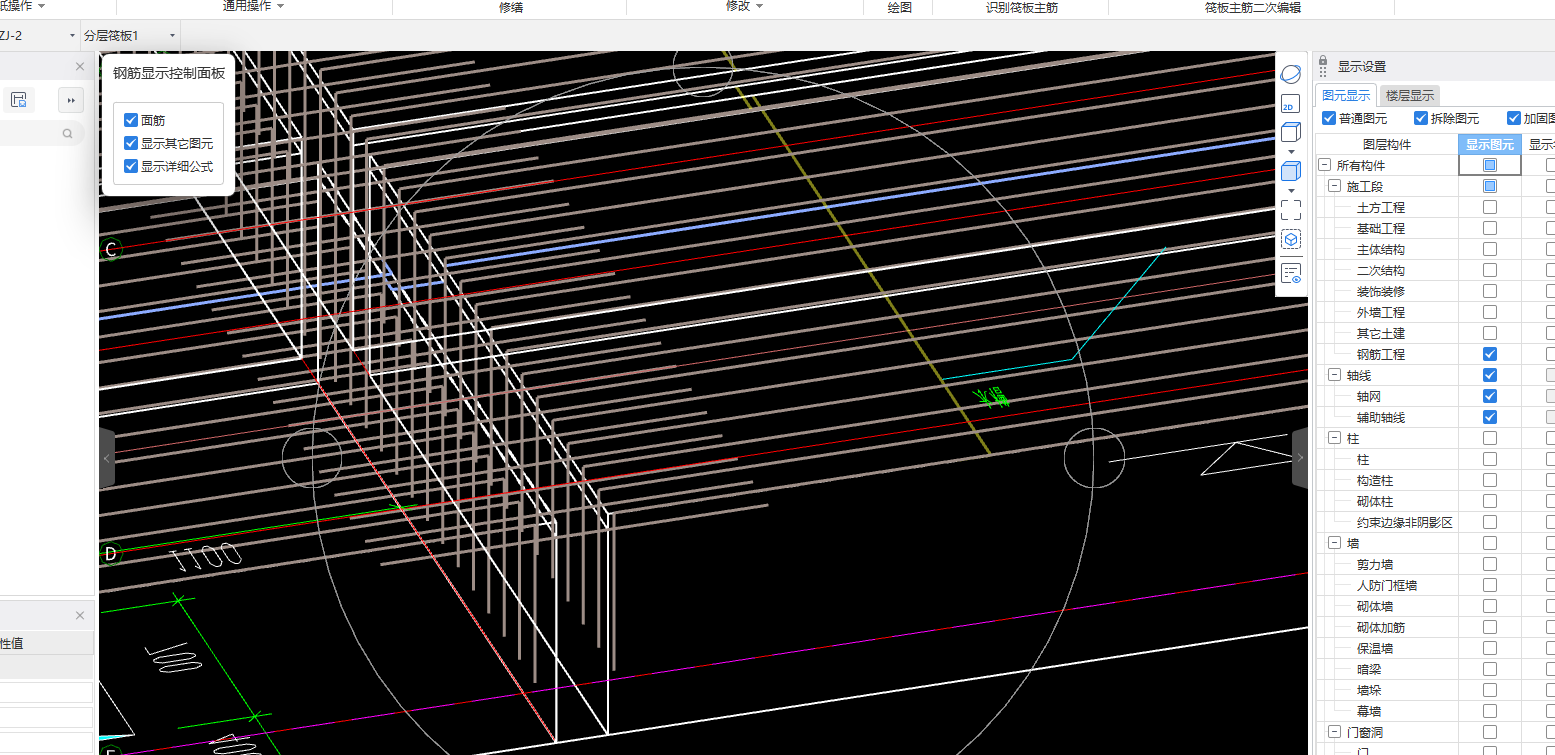Uncheck 显示图元 for 辅助轴线
This screenshot has height=755, width=1555.
point(1490,417)
